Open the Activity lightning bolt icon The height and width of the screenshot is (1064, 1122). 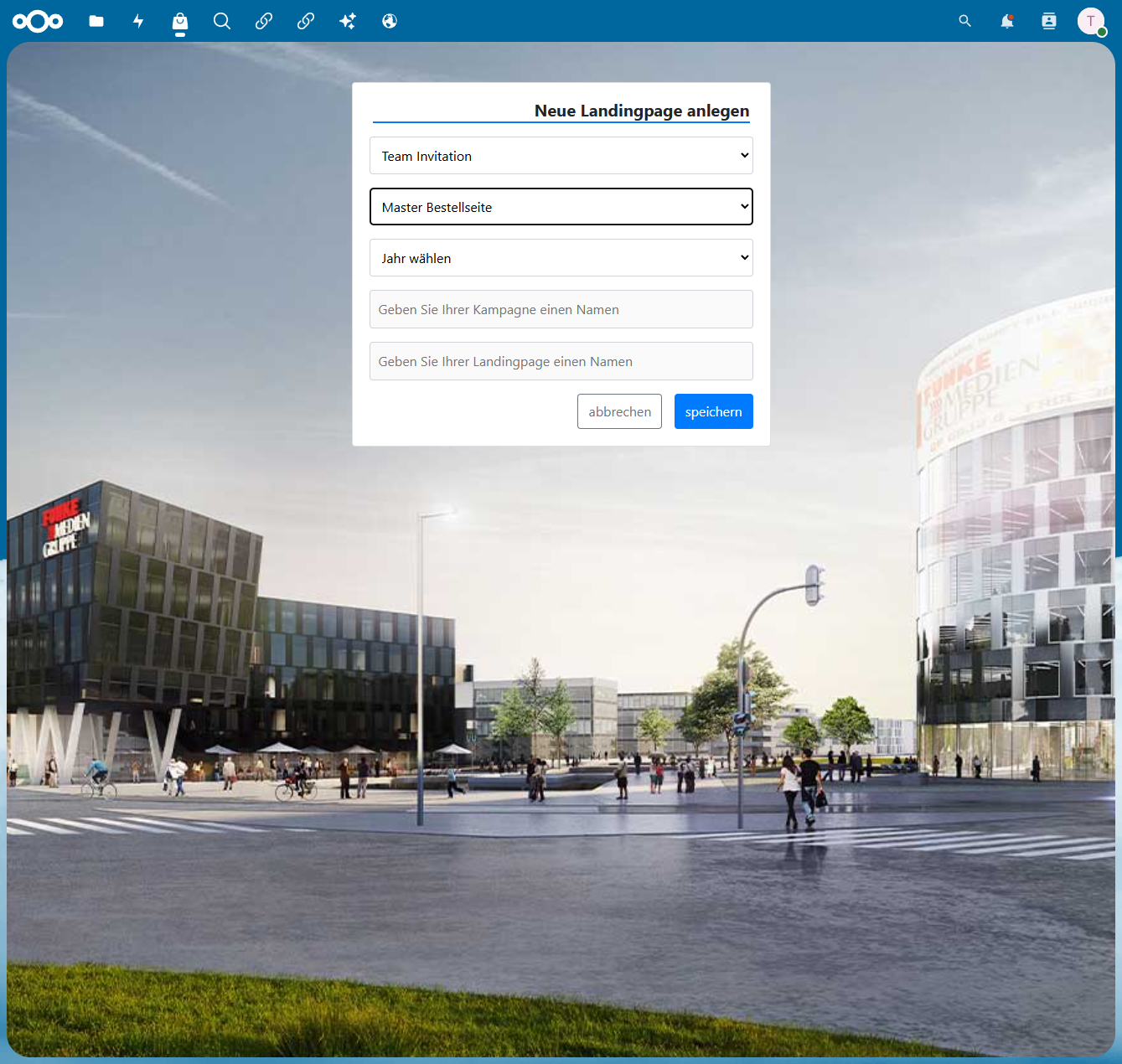click(138, 21)
